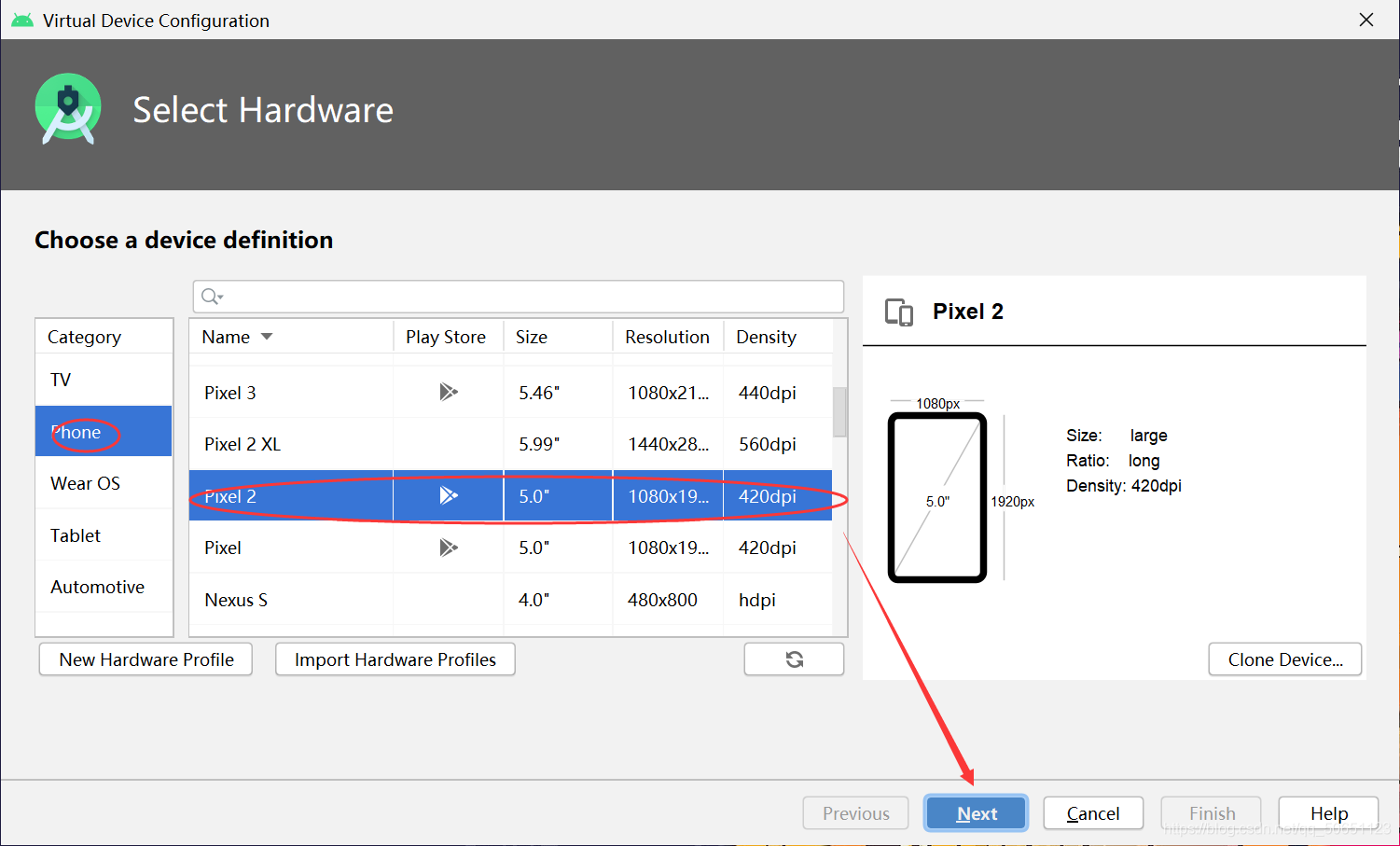Click the Play Store column header

(448, 337)
